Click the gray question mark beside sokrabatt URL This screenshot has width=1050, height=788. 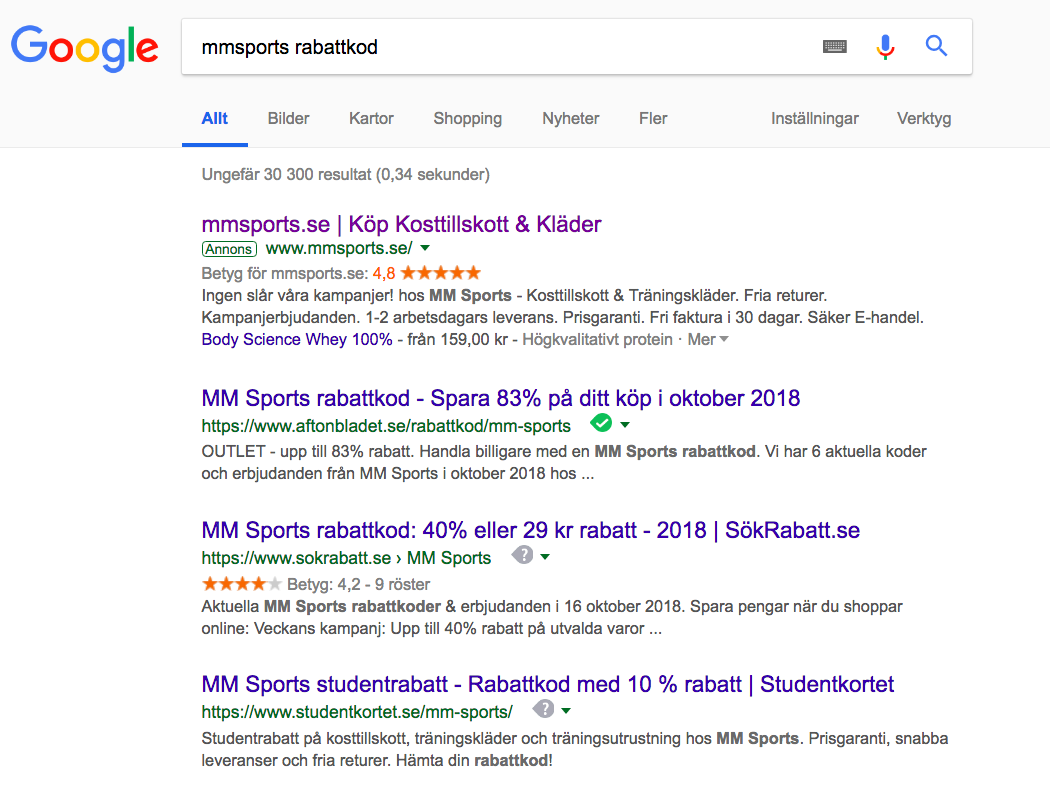pyautogui.click(x=522, y=555)
